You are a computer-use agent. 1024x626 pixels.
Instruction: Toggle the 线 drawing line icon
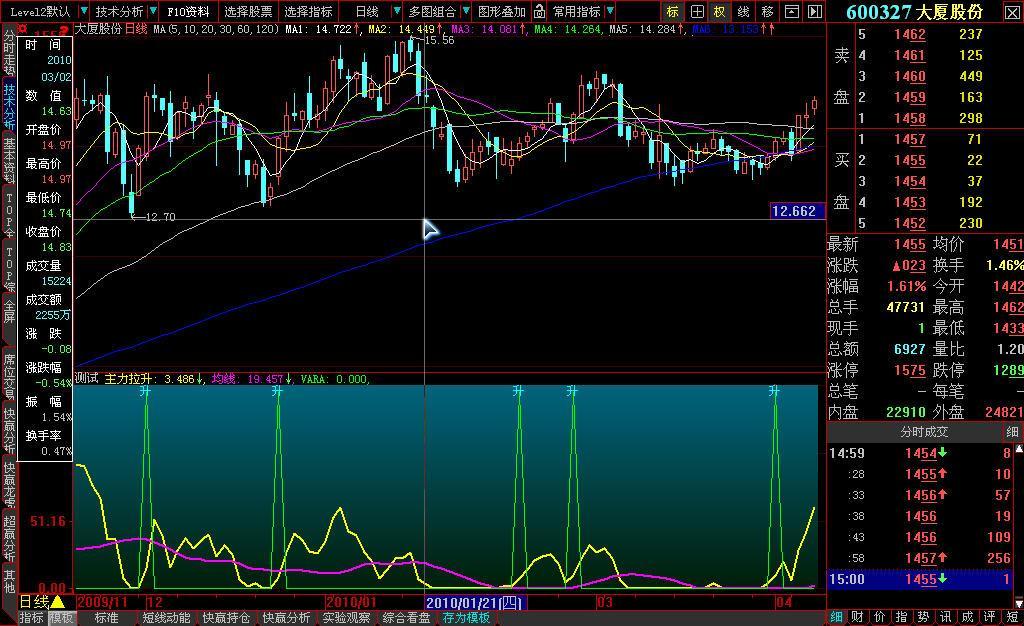coord(743,12)
